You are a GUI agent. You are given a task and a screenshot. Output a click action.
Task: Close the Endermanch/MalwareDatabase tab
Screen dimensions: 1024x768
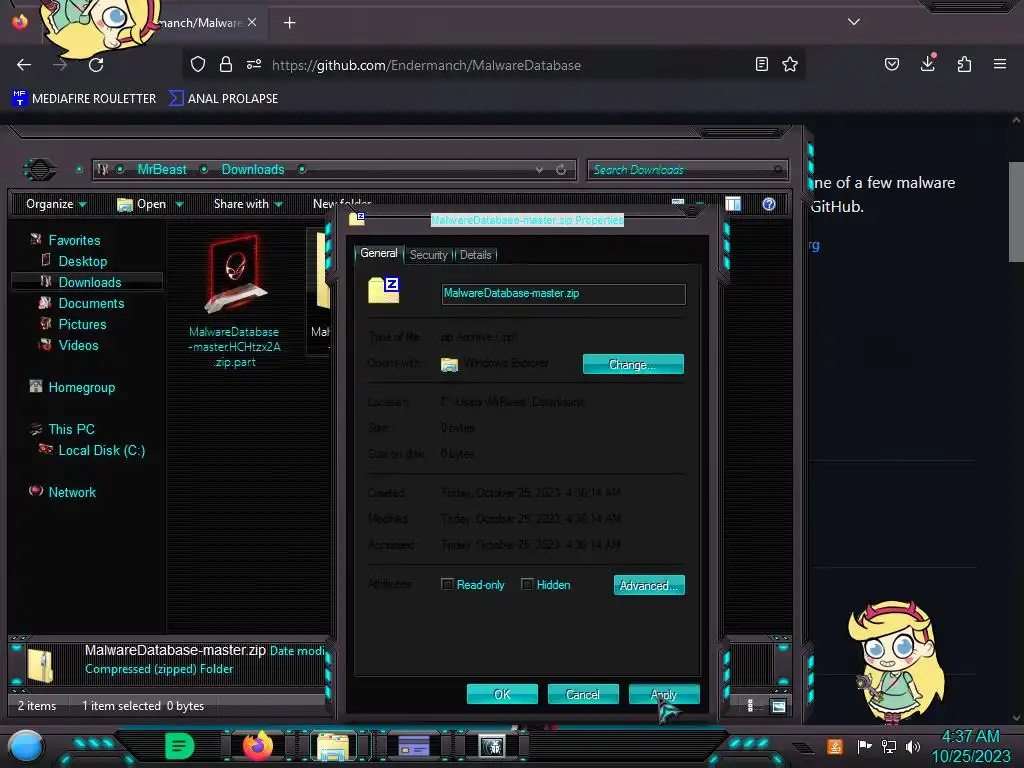pos(252,22)
